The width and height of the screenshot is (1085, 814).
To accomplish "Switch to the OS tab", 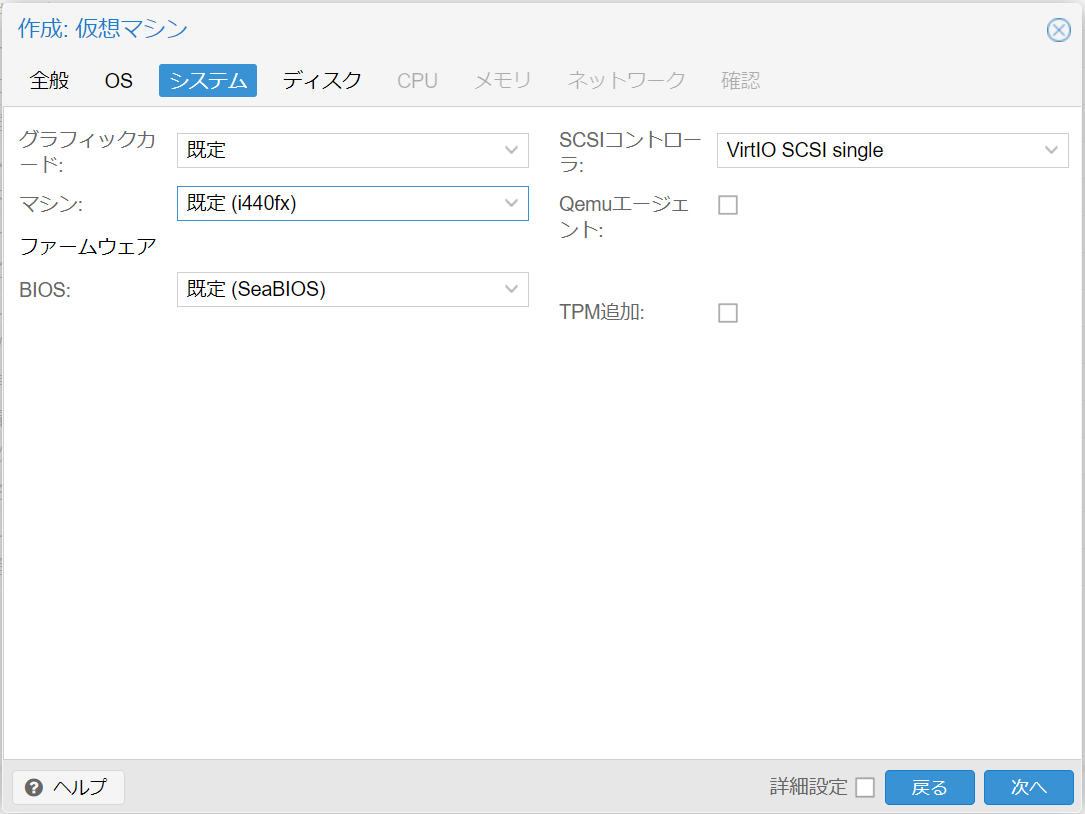I will [x=118, y=81].
